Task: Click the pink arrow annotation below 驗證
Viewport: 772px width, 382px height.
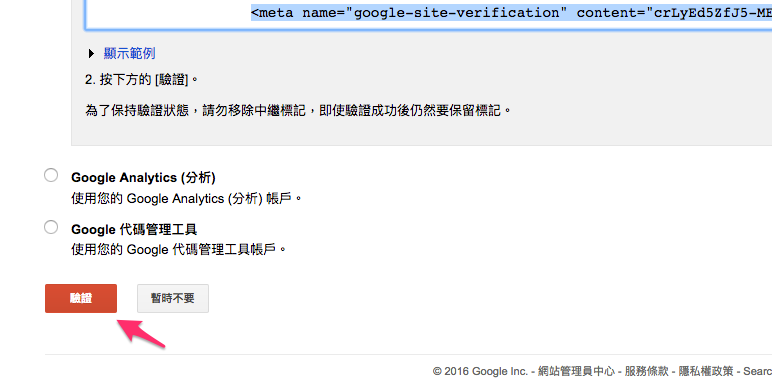Action: pos(140,335)
